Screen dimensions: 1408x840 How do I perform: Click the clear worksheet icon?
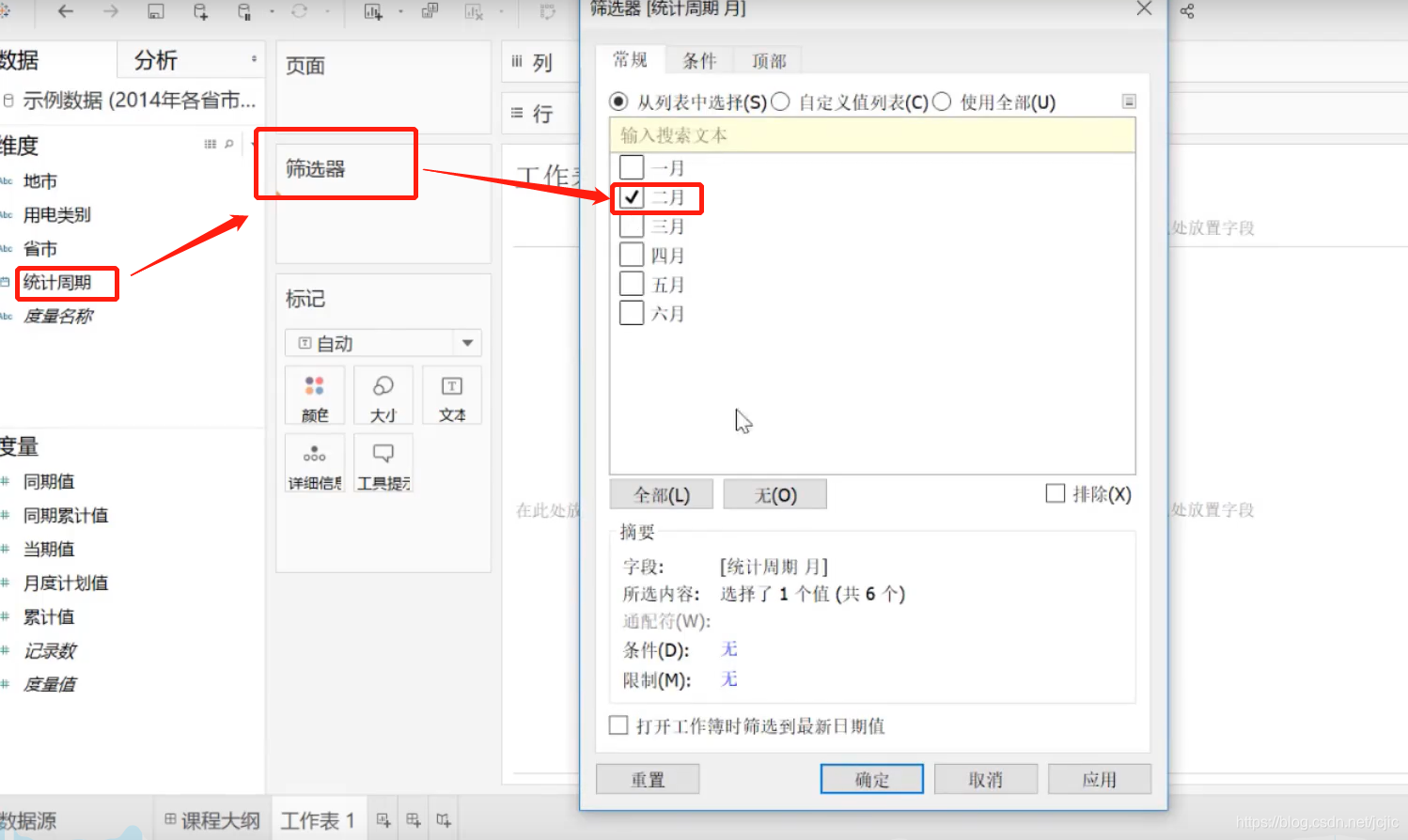[x=475, y=11]
